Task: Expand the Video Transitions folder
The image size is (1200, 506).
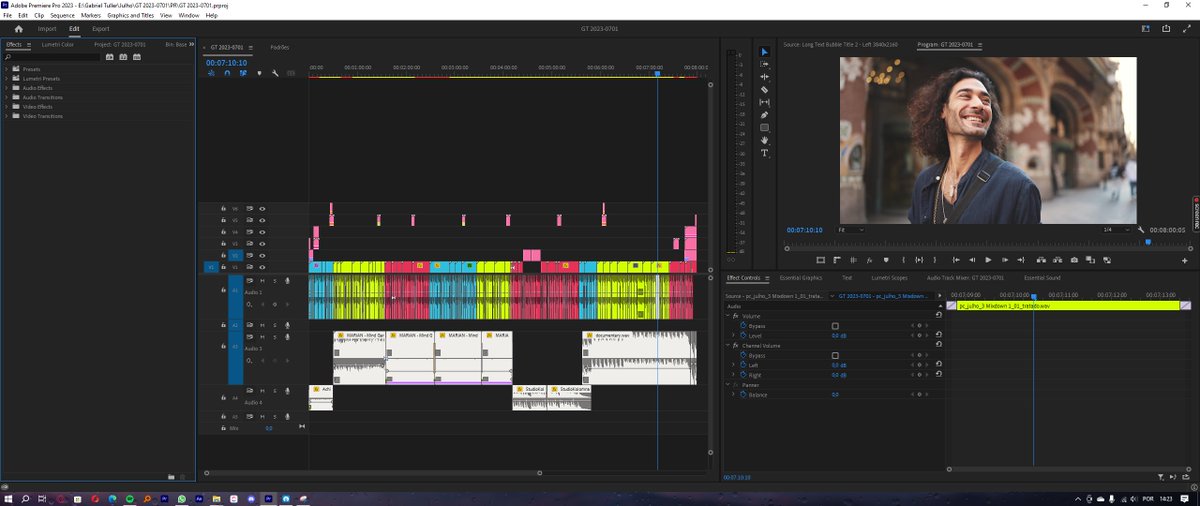Action: (x=8, y=116)
